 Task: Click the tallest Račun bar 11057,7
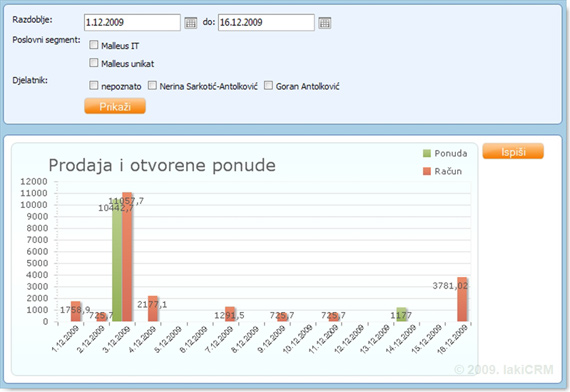[x=127, y=257]
